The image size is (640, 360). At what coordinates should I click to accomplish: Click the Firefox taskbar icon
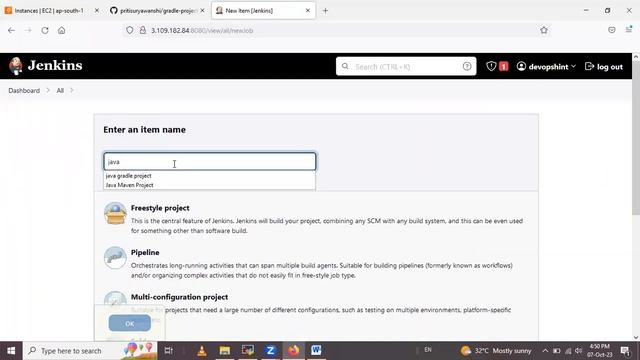pyautogui.click(x=293, y=351)
